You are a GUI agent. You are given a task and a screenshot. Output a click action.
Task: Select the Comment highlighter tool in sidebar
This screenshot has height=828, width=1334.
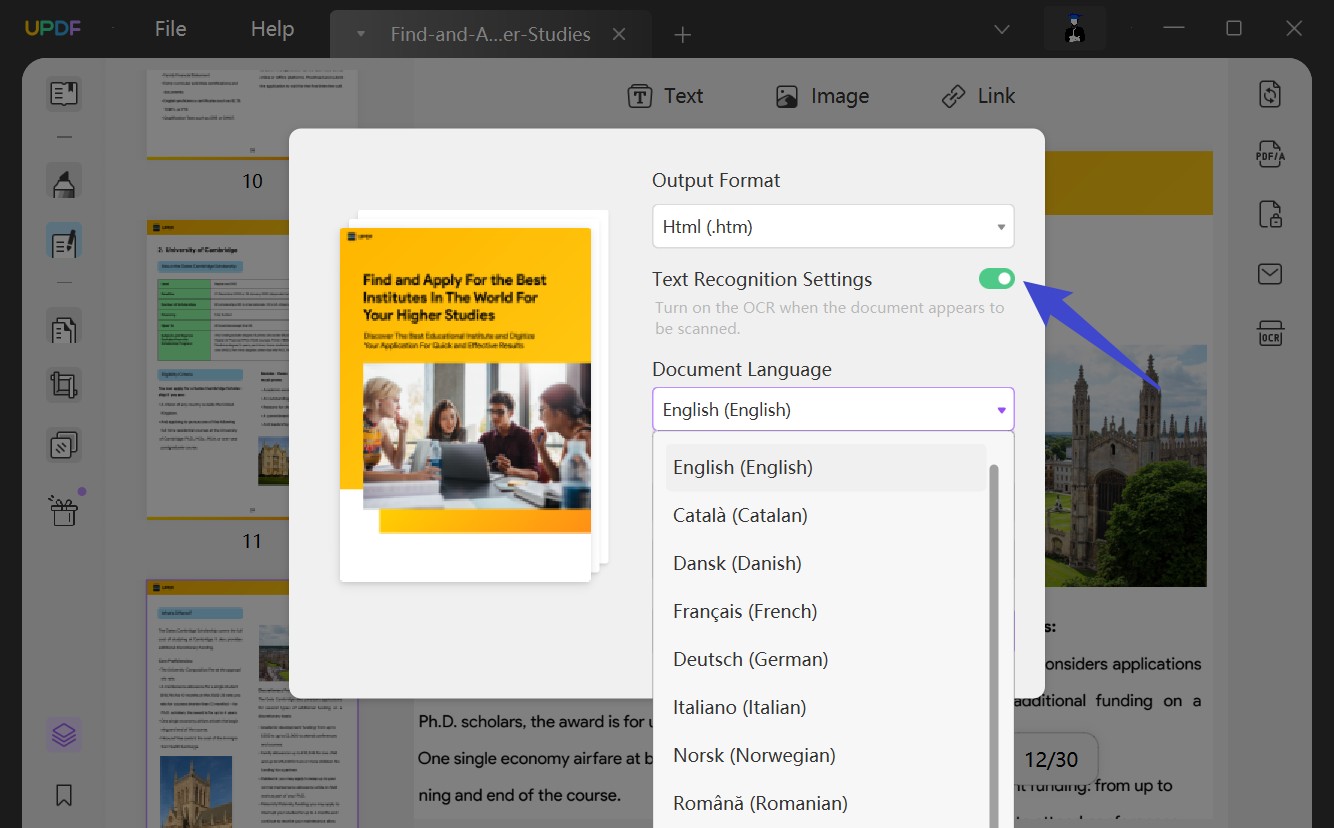pyautogui.click(x=64, y=184)
